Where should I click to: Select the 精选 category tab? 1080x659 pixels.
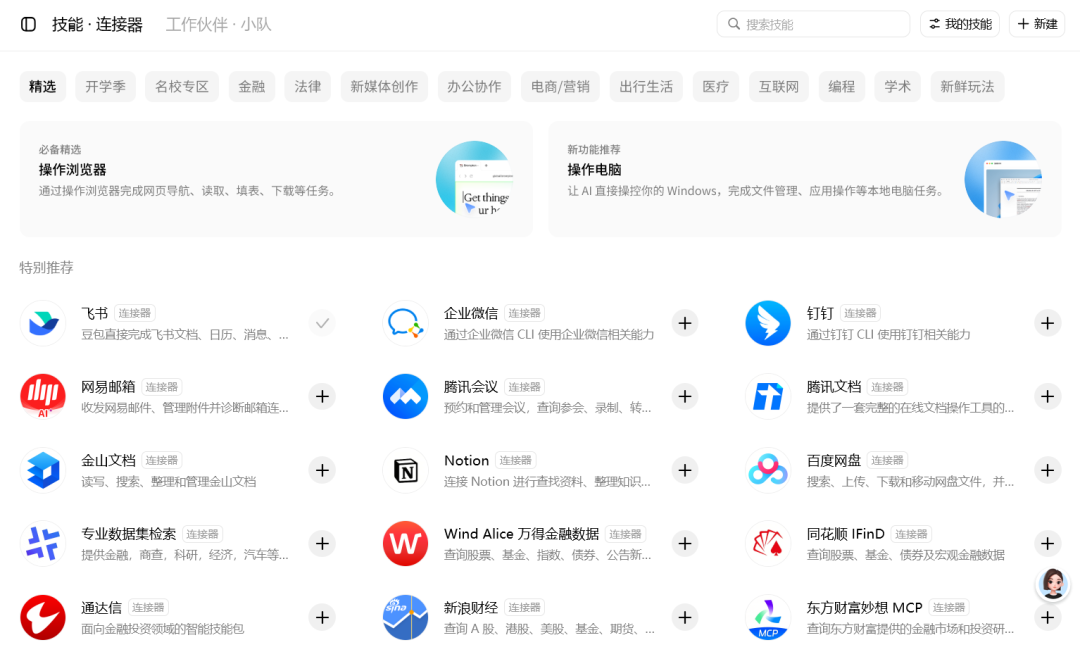43,87
